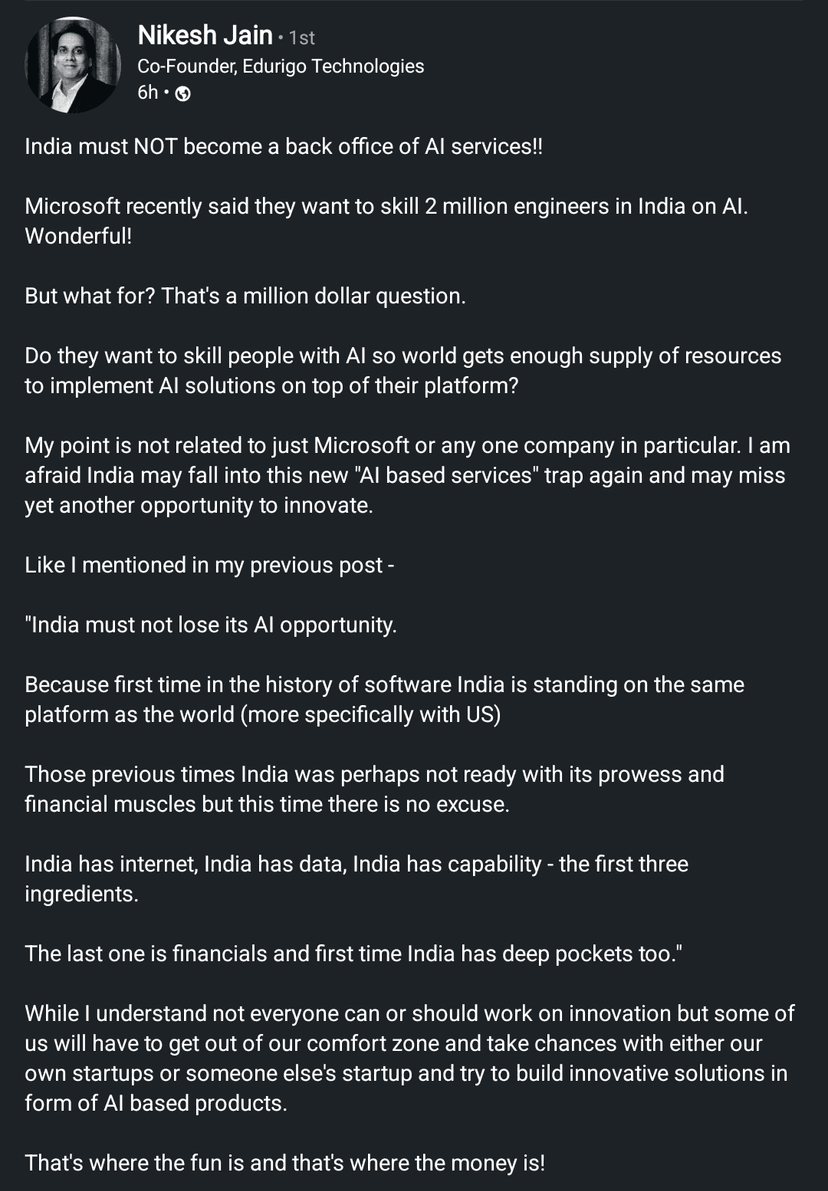Viewport: 828px width, 1191px height.
Task: Click "Like I mentioned in my previous post"
Action: point(209,565)
